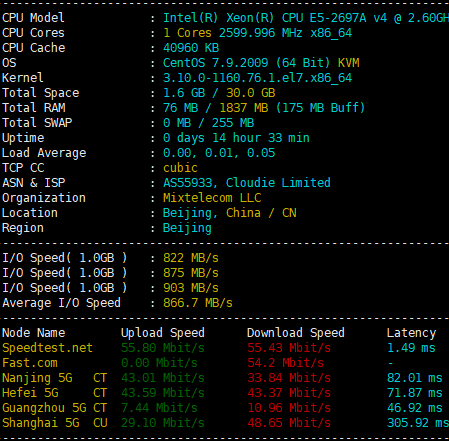Click the CPU Model value Intel(R) Xeon(R)
Screen dimensions: 449x441
(x=218, y=18)
